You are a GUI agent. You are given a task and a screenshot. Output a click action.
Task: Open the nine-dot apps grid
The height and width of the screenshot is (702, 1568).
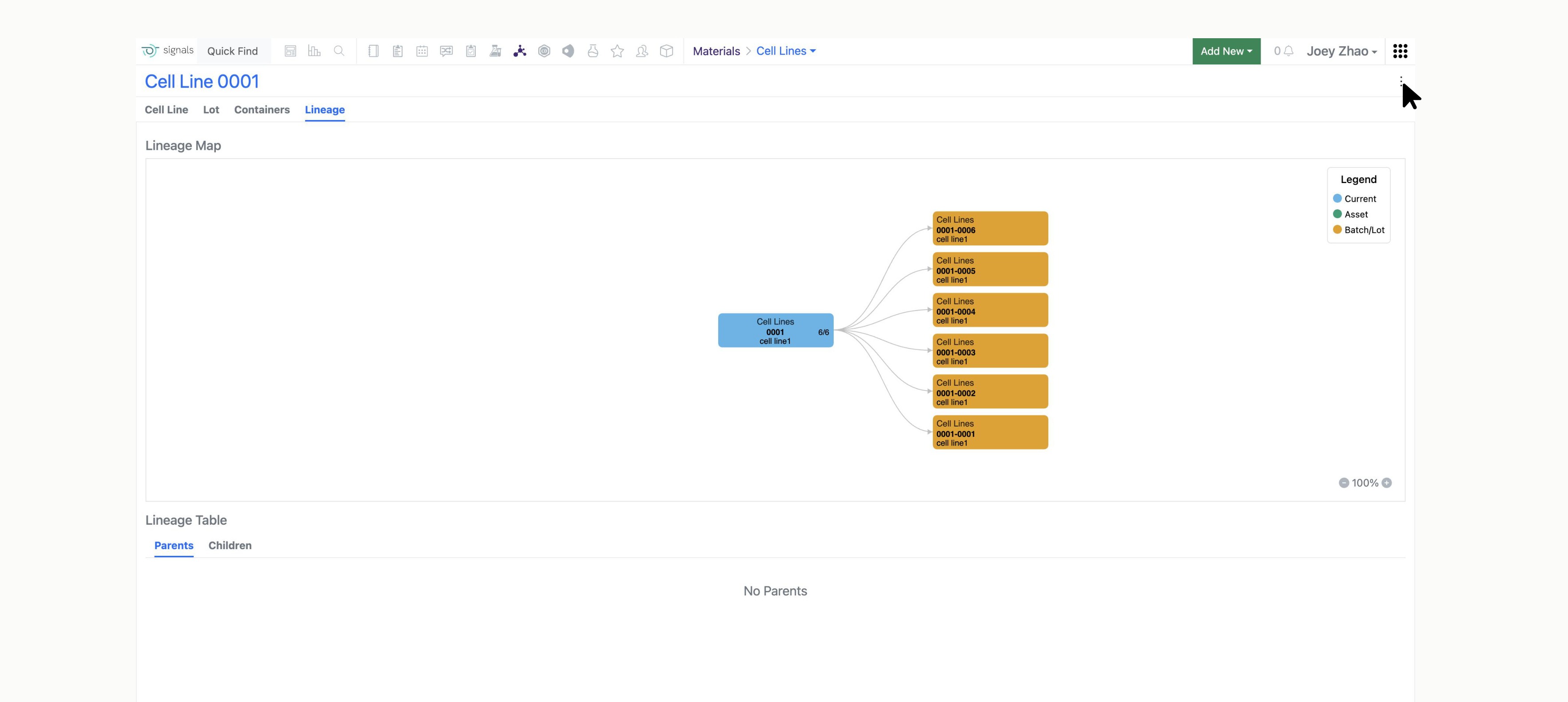coord(1400,51)
